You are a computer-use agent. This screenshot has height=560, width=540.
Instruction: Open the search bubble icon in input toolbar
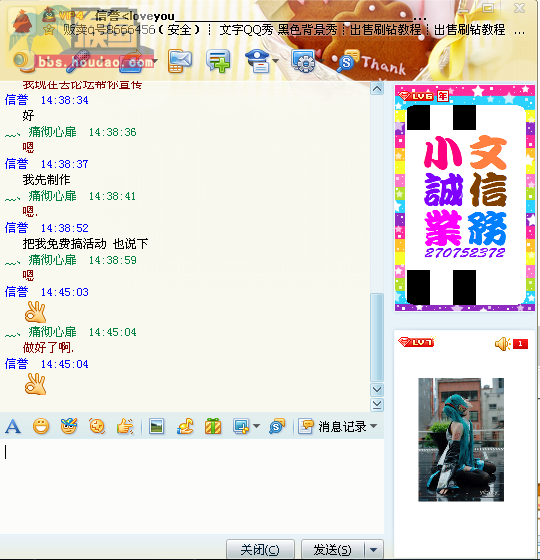pyautogui.click(x=277, y=426)
